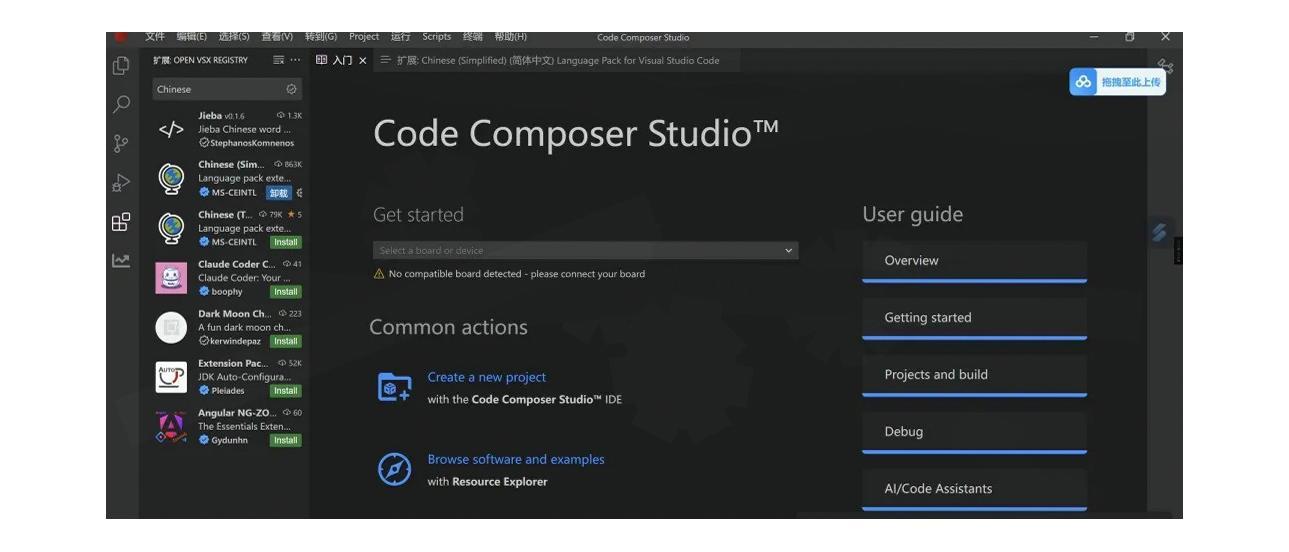Click the blue floating side widget icon

click(1159, 232)
